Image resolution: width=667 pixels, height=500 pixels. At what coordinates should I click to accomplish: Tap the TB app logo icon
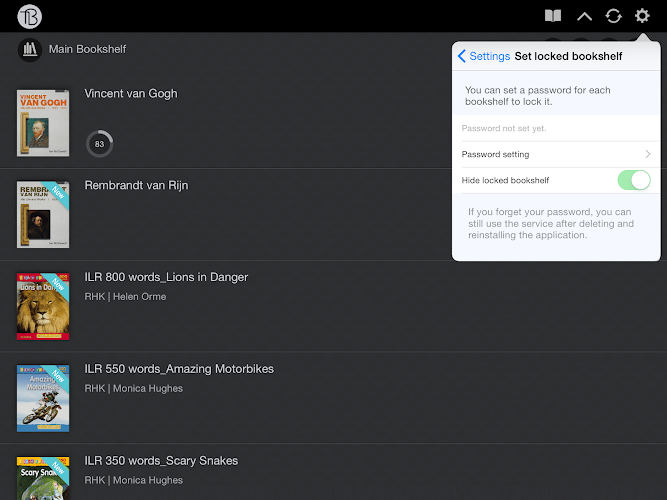[30, 16]
